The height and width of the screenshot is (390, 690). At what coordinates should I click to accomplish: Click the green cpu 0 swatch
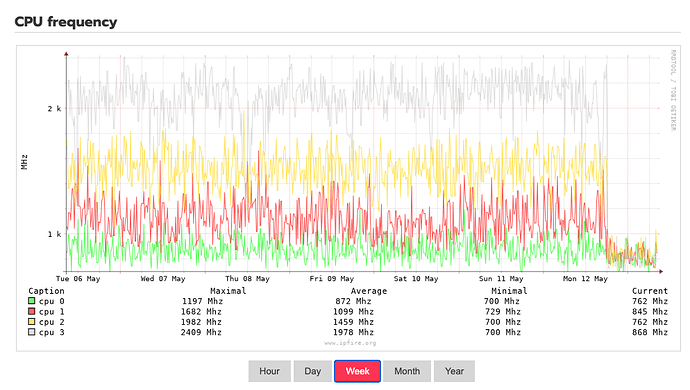click(x=31, y=301)
